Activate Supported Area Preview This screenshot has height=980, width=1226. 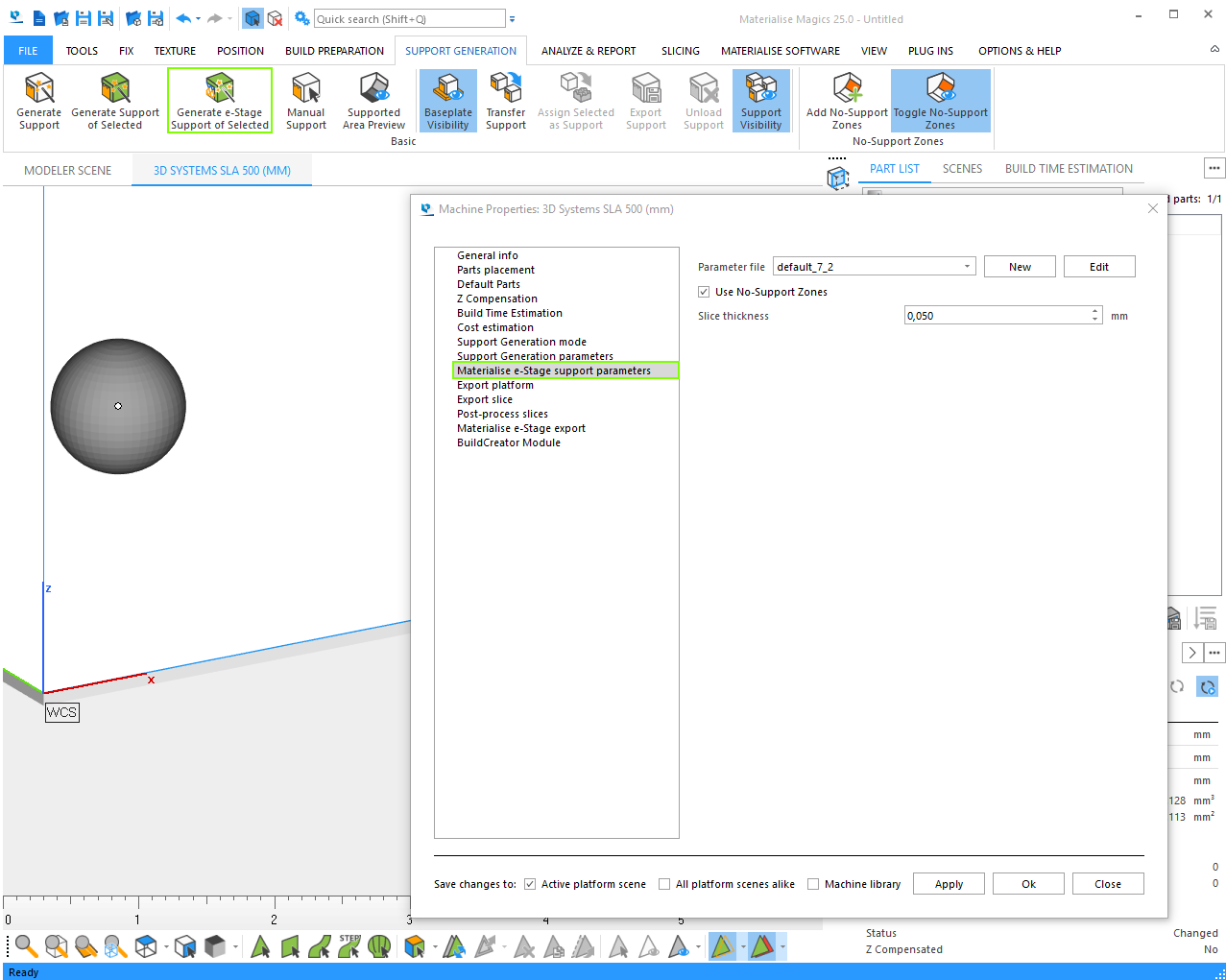[373, 100]
